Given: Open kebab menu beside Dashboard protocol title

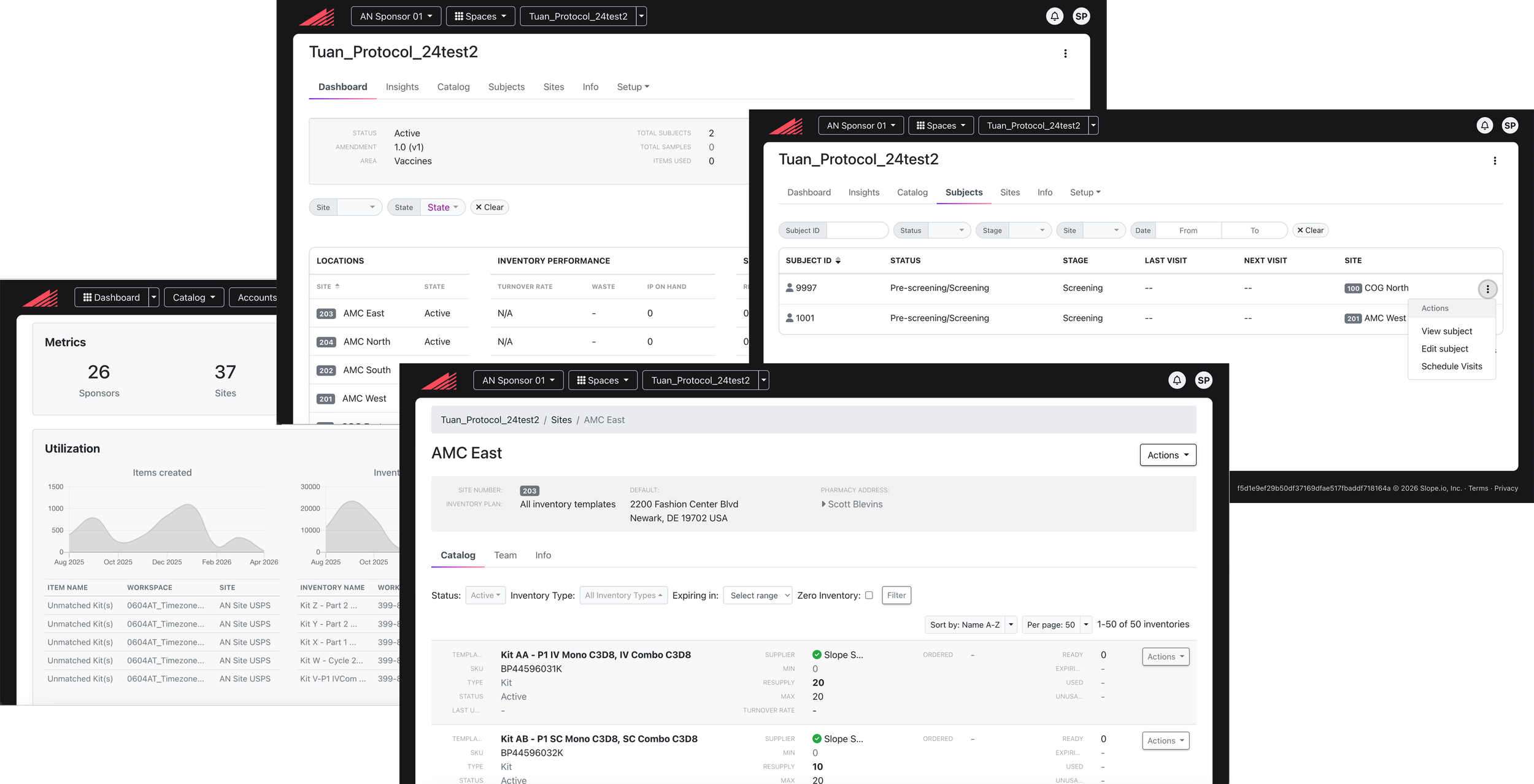Looking at the screenshot, I should click(x=1065, y=53).
